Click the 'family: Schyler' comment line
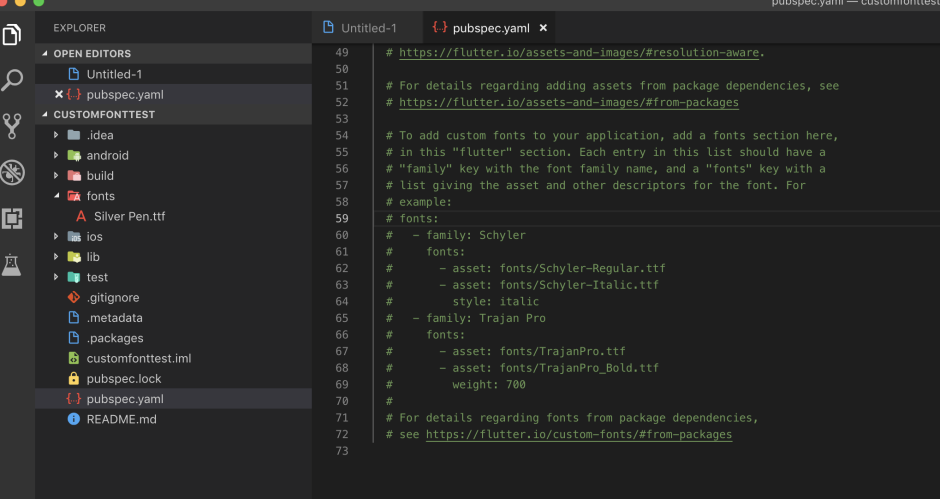This screenshot has height=499, width=940. click(456, 235)
